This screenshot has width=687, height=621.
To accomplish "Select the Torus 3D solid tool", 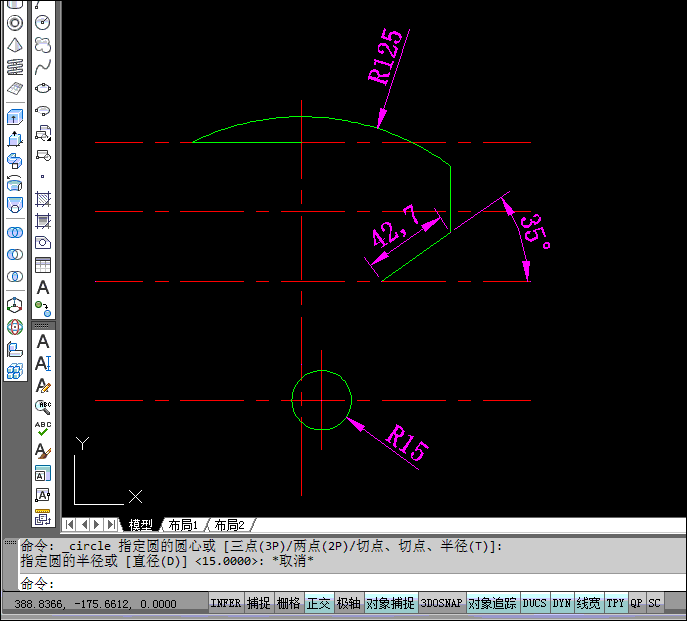I will pos(15,23).
